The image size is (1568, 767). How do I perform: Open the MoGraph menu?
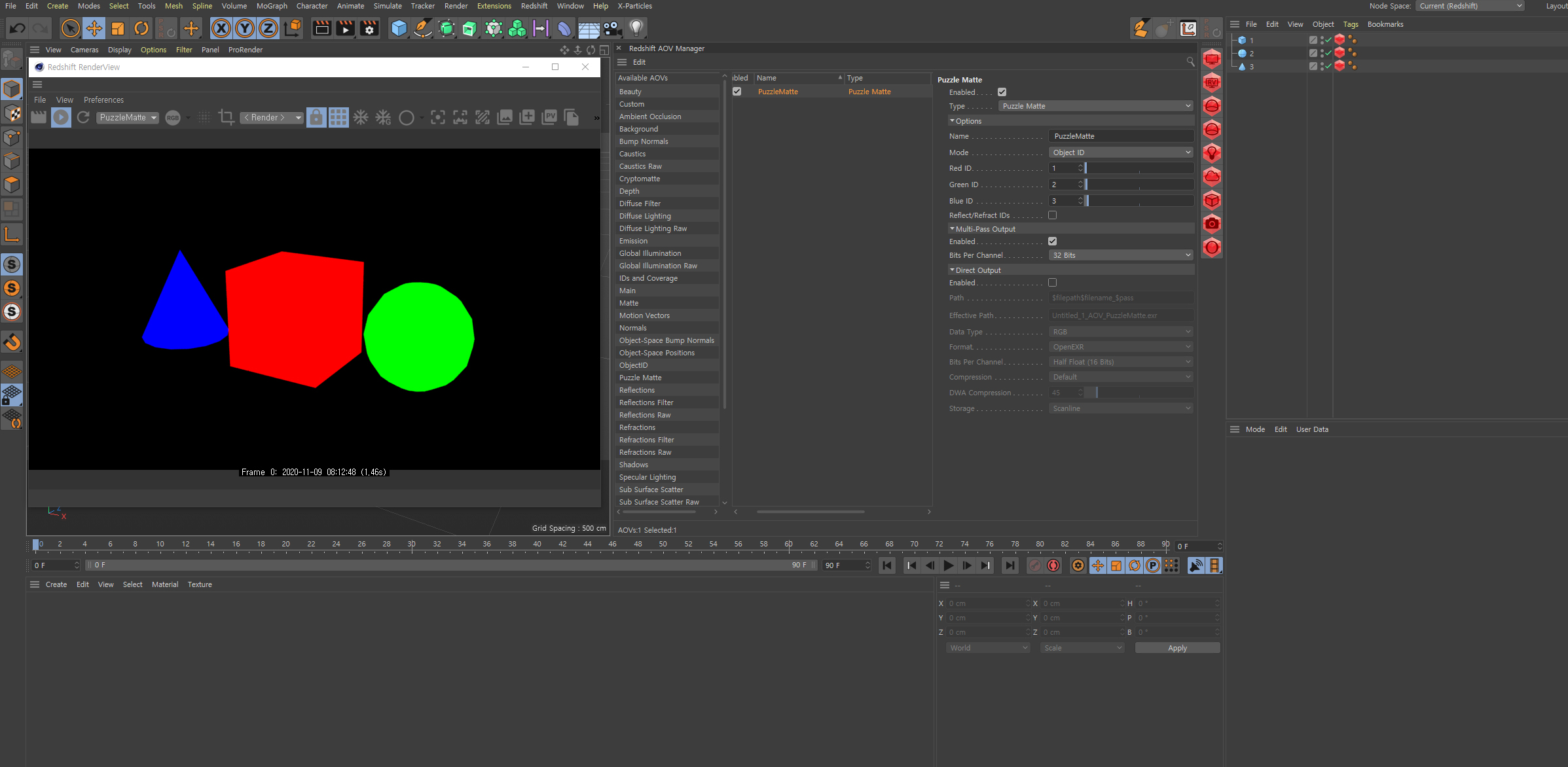tap(272, 6)
